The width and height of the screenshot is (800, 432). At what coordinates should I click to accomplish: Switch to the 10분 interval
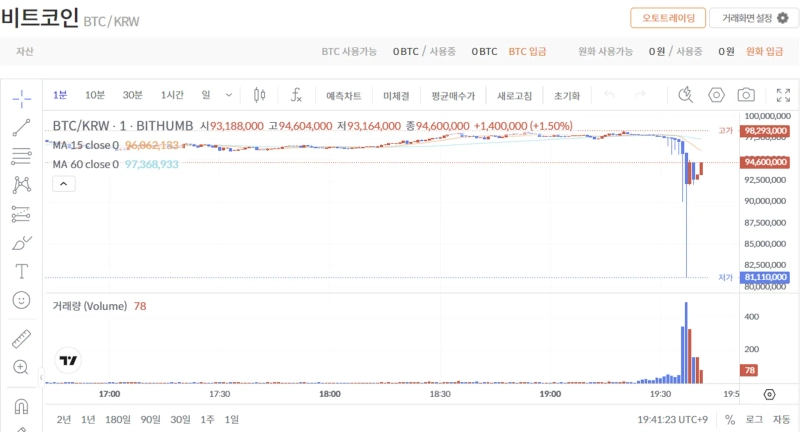[x=95, y=95]
